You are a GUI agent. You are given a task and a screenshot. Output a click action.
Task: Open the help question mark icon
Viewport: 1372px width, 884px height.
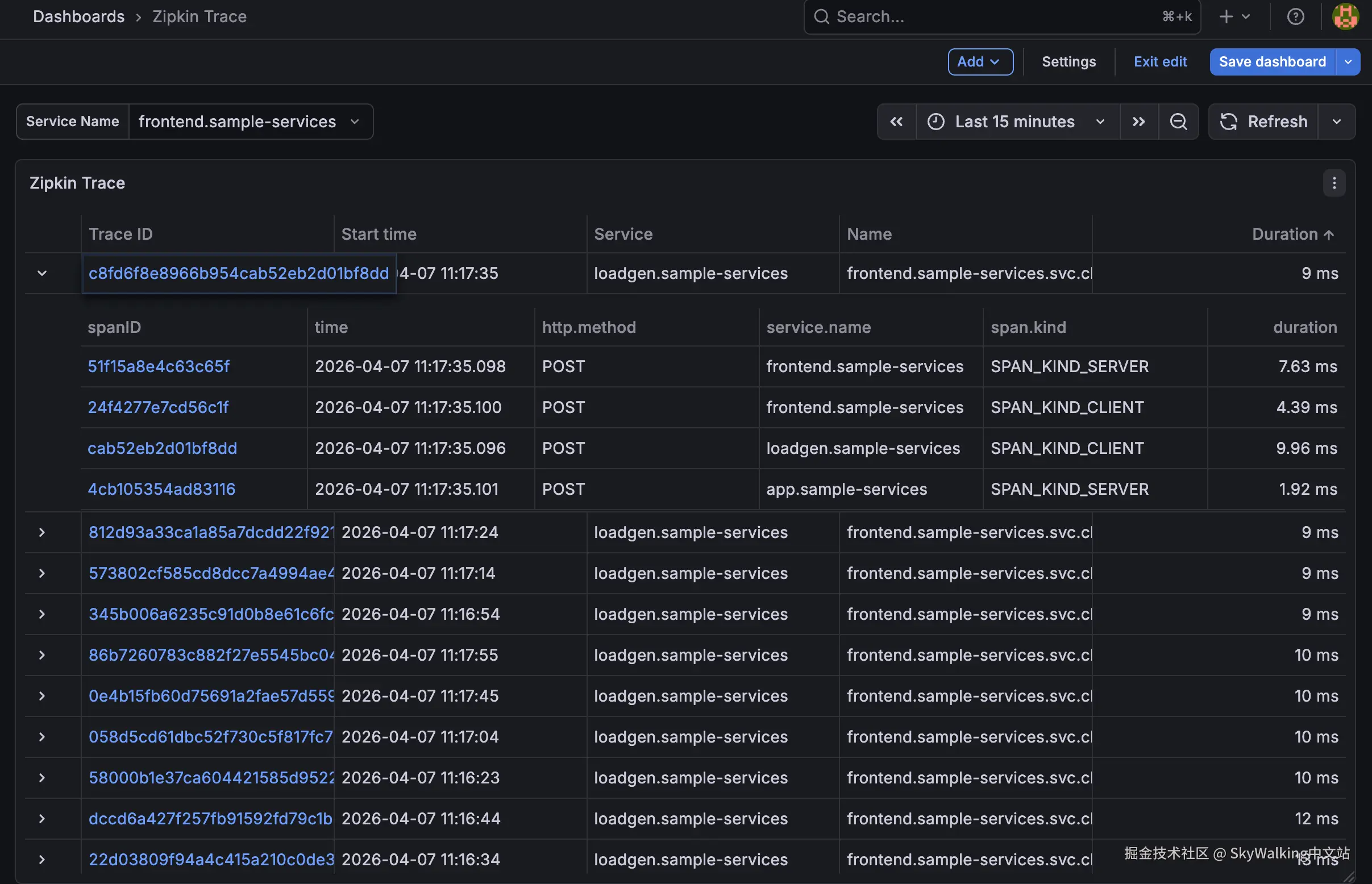[x=1295, y=16]
